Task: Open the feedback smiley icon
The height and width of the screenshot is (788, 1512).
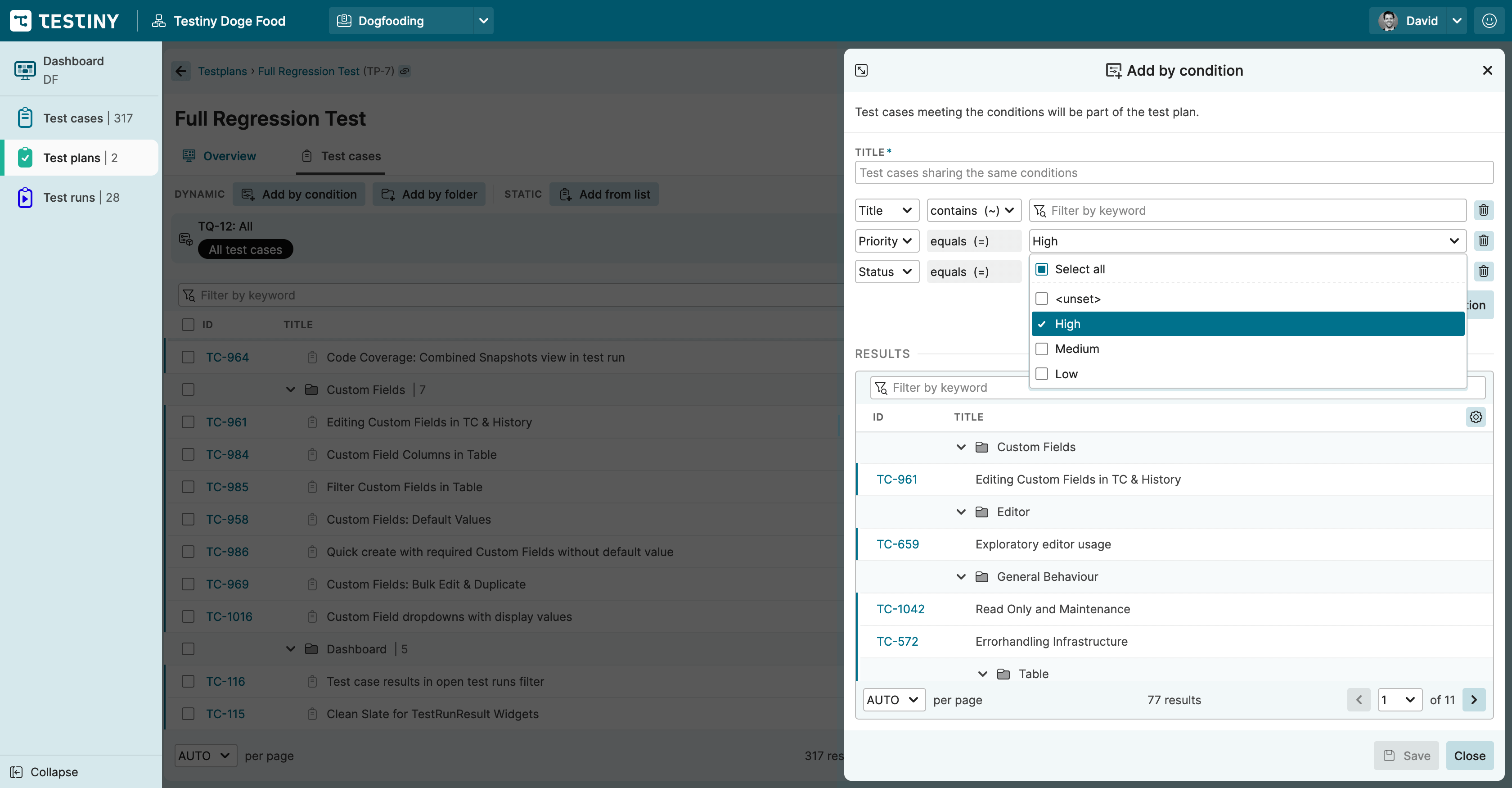Action: coord(1489,21)
